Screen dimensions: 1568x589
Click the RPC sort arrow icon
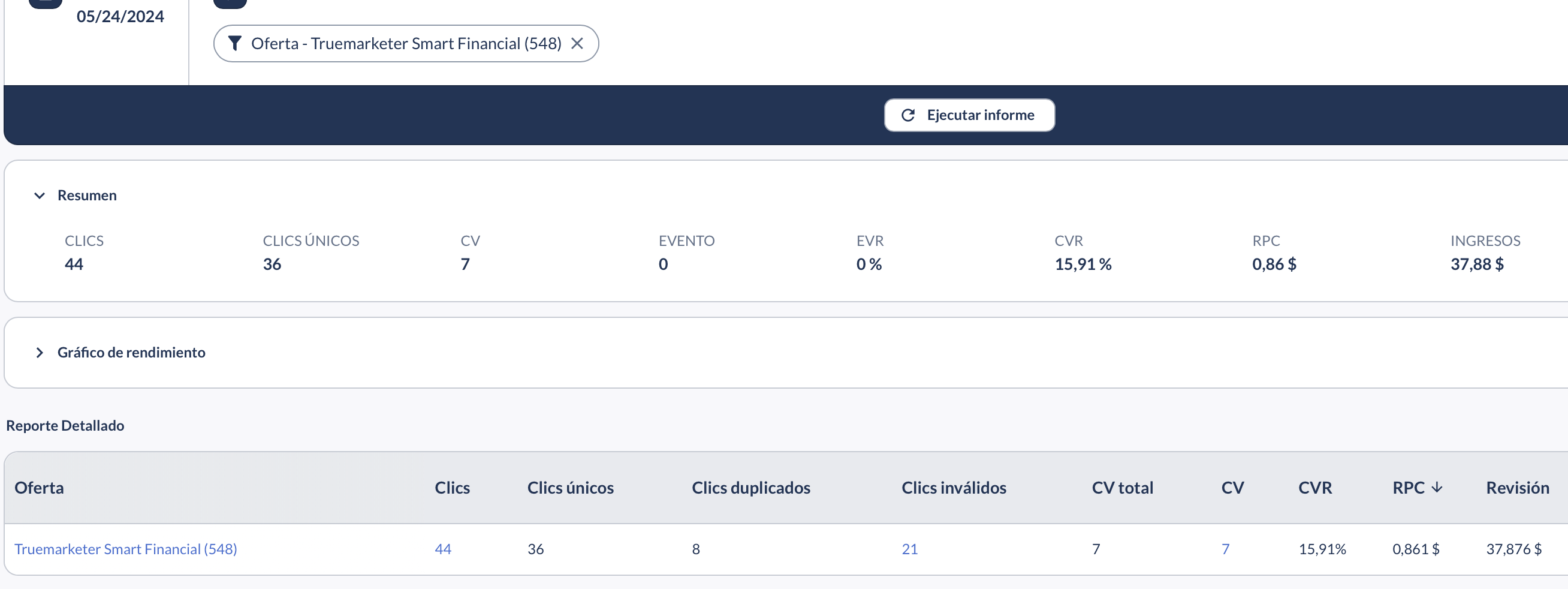(x=1439, y=487)
